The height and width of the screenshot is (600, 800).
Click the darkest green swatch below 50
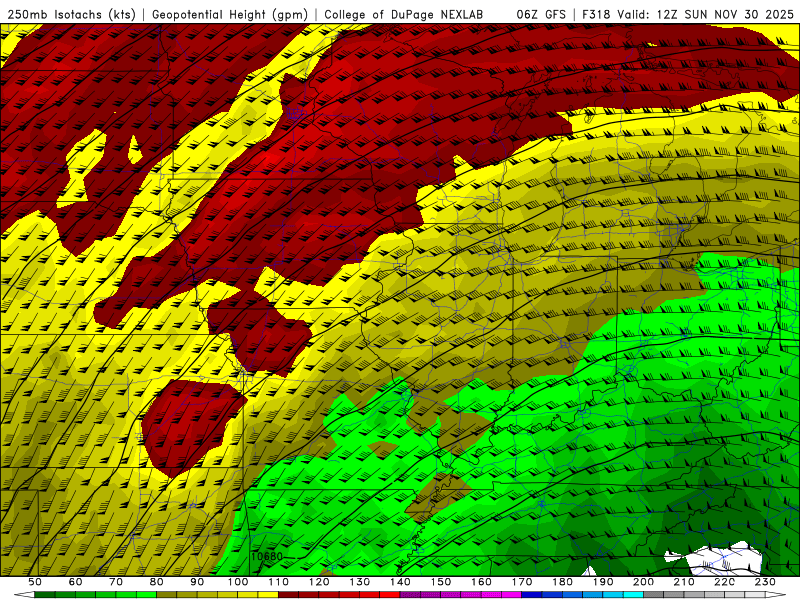[x=45, y=595]
